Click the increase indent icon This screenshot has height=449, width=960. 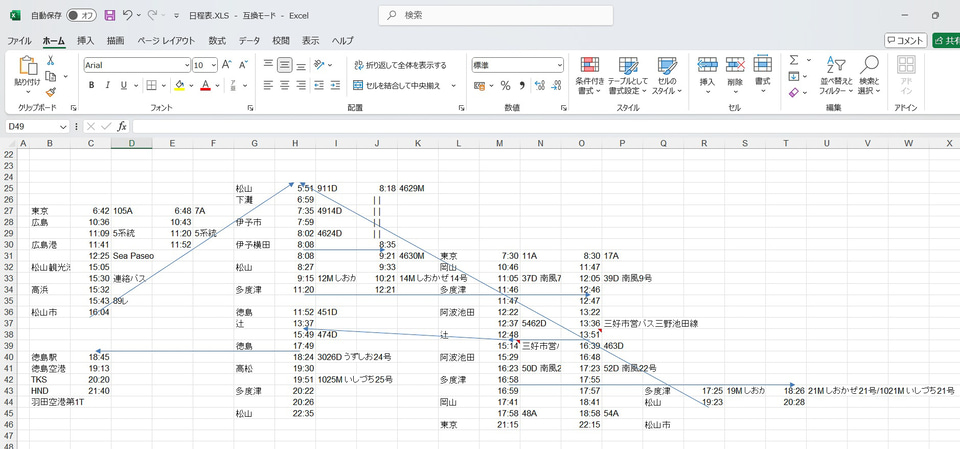click(335, 85)
